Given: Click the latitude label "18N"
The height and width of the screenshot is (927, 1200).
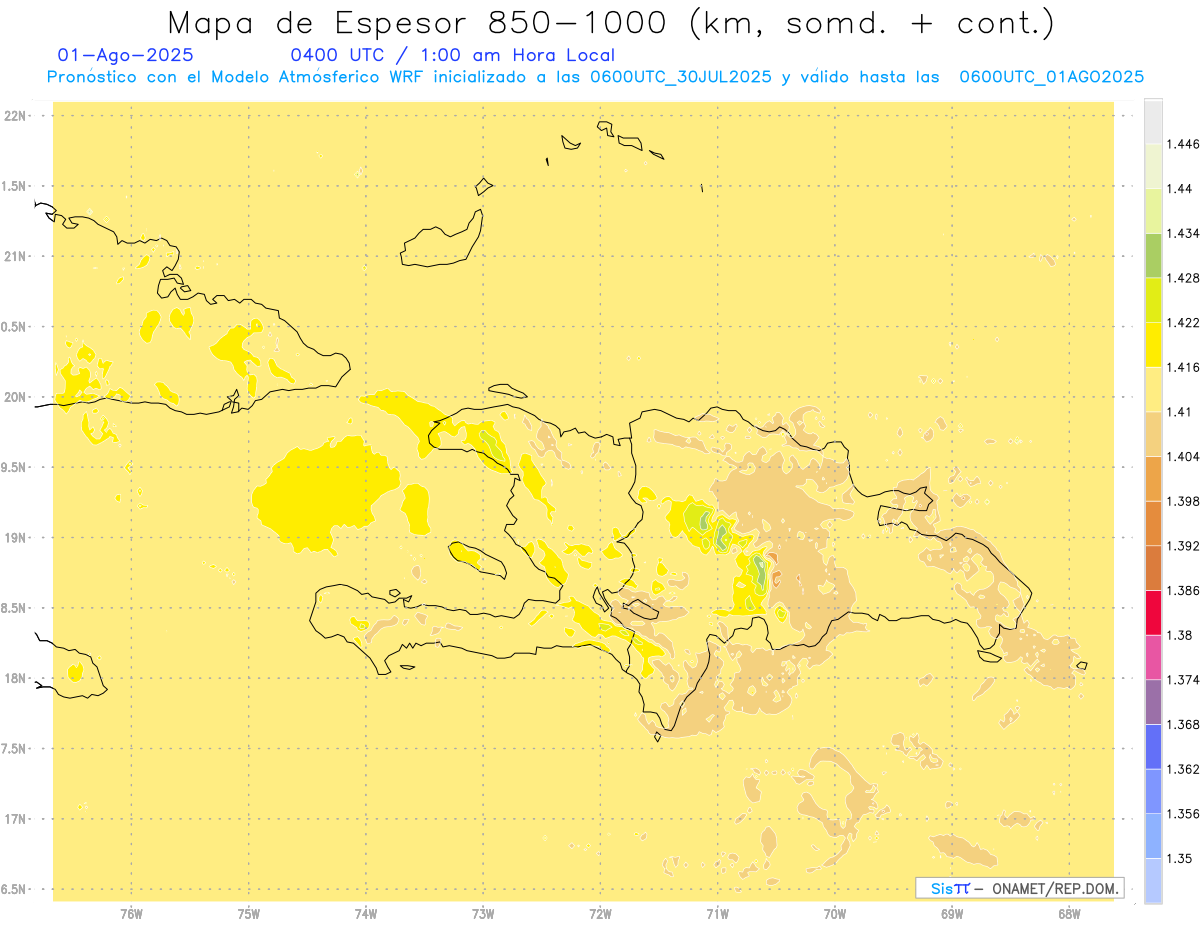Looking at the screenshot, I should [16, 679].
